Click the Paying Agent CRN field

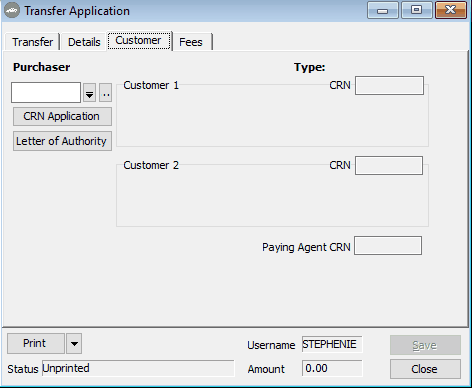coord(388,246)
